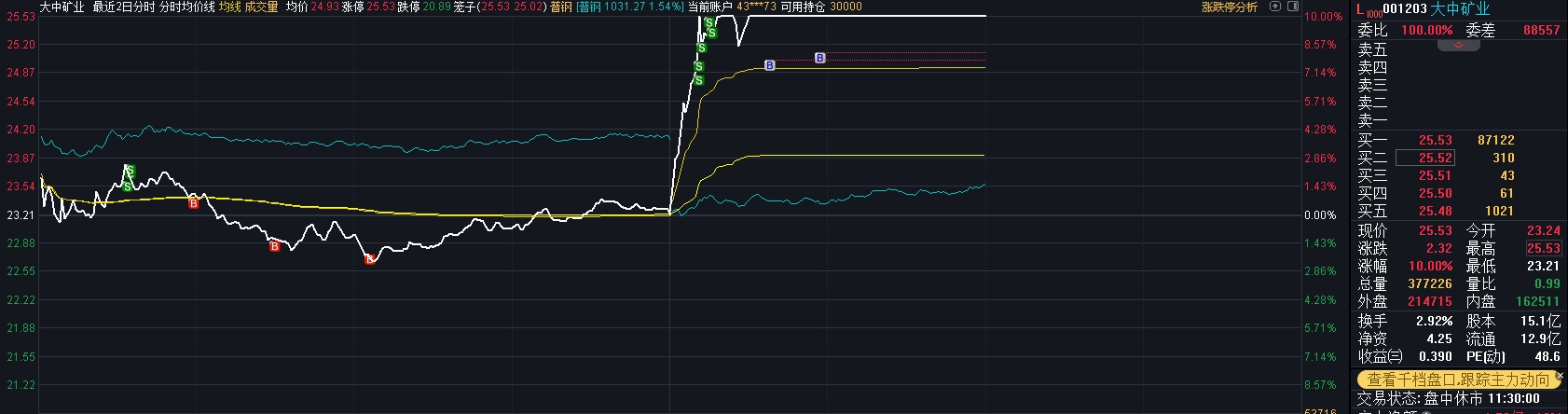Click the 收益(三) 0.390 value

1436,356
